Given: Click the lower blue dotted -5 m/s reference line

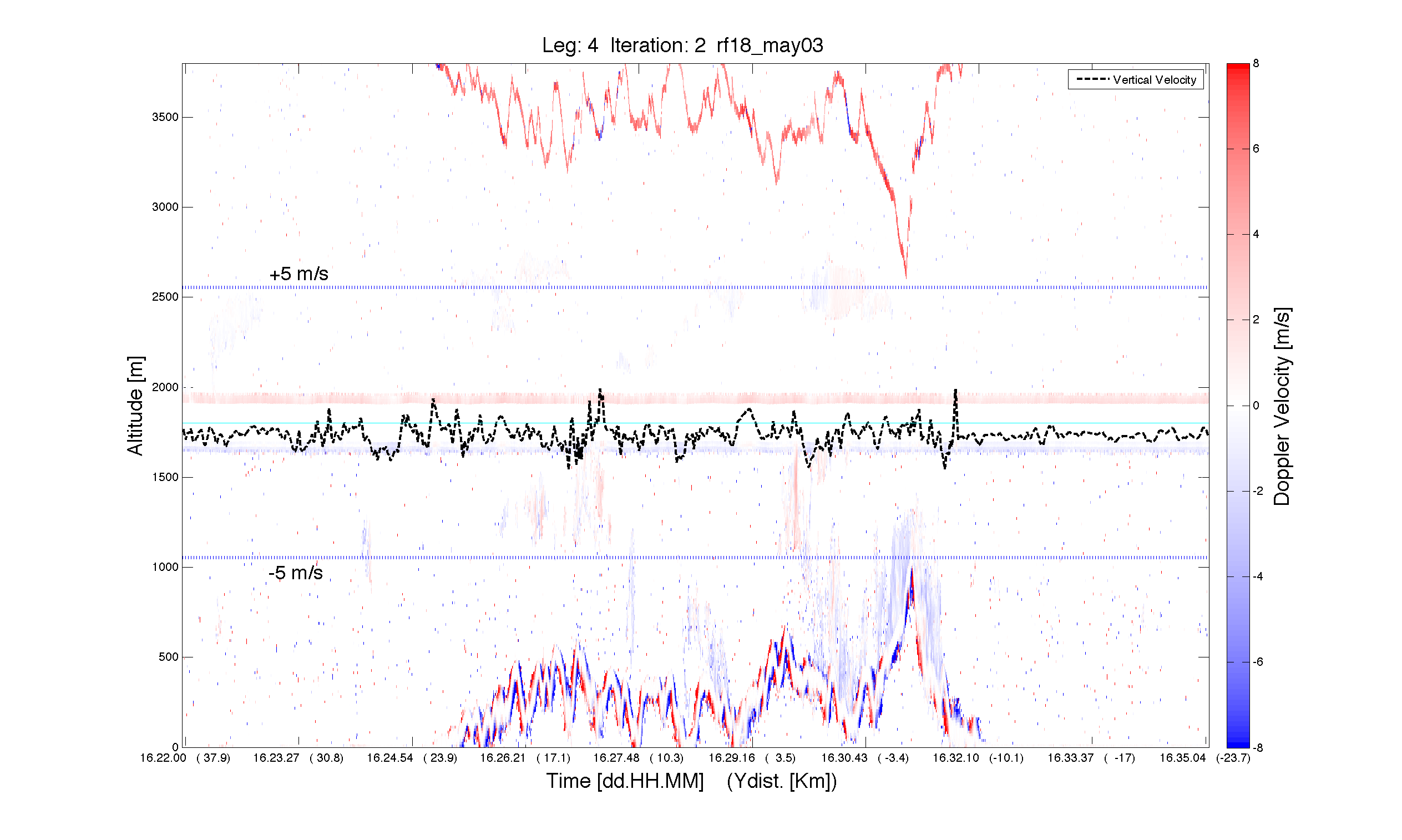Looking at the screenshot, I should [695, 558].
